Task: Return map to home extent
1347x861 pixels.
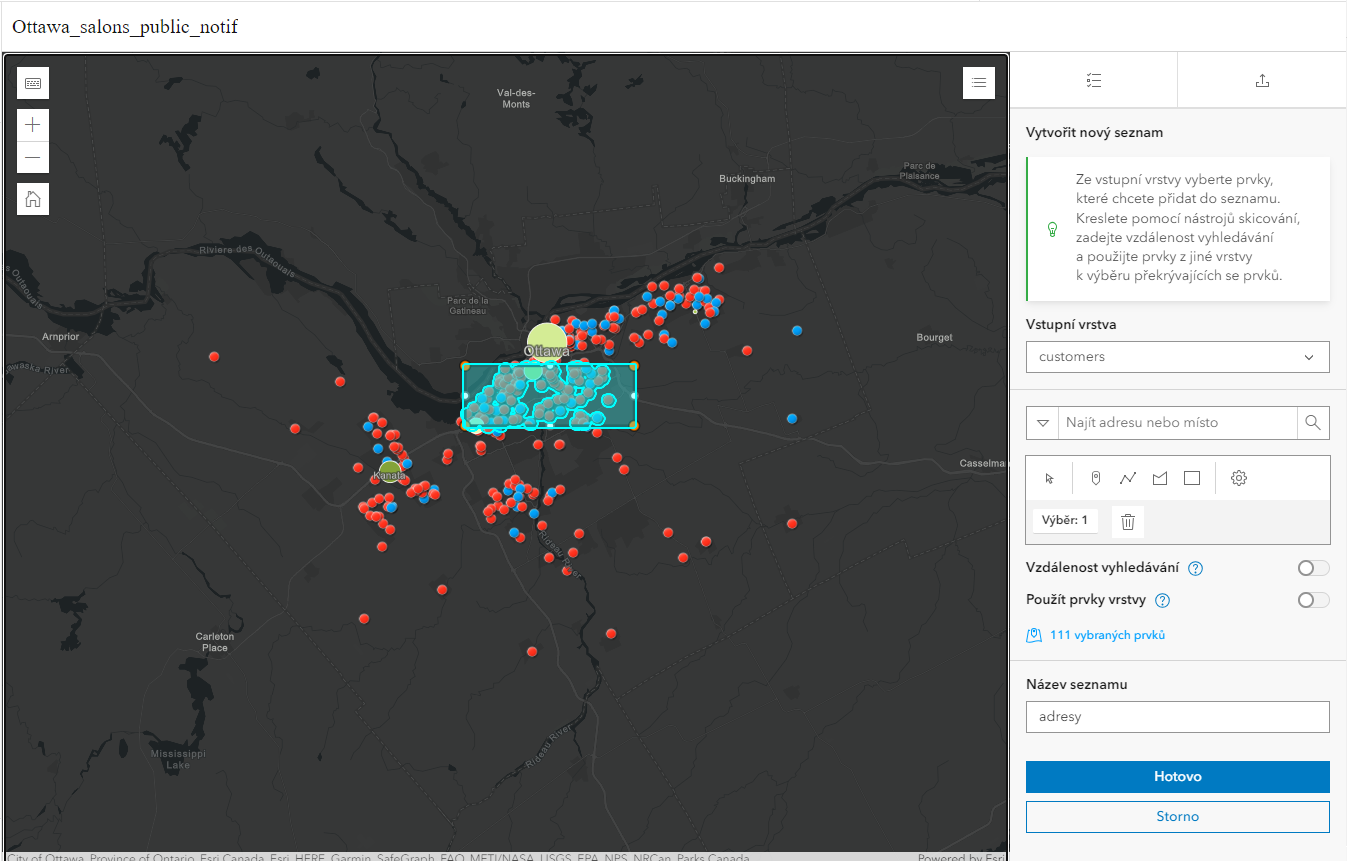Action: tap(33, 199)
